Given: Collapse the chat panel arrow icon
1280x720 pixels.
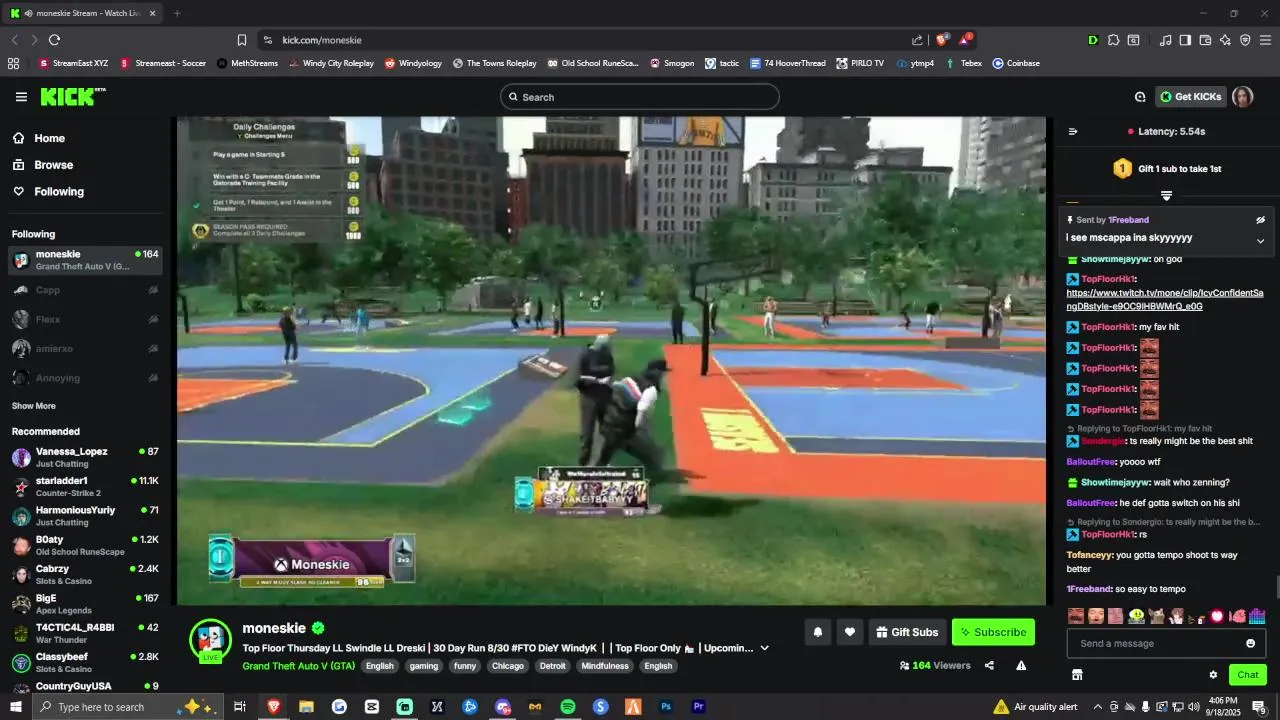Looking at the screenshot, I should pyautogui.click(x=1073, y=131).
